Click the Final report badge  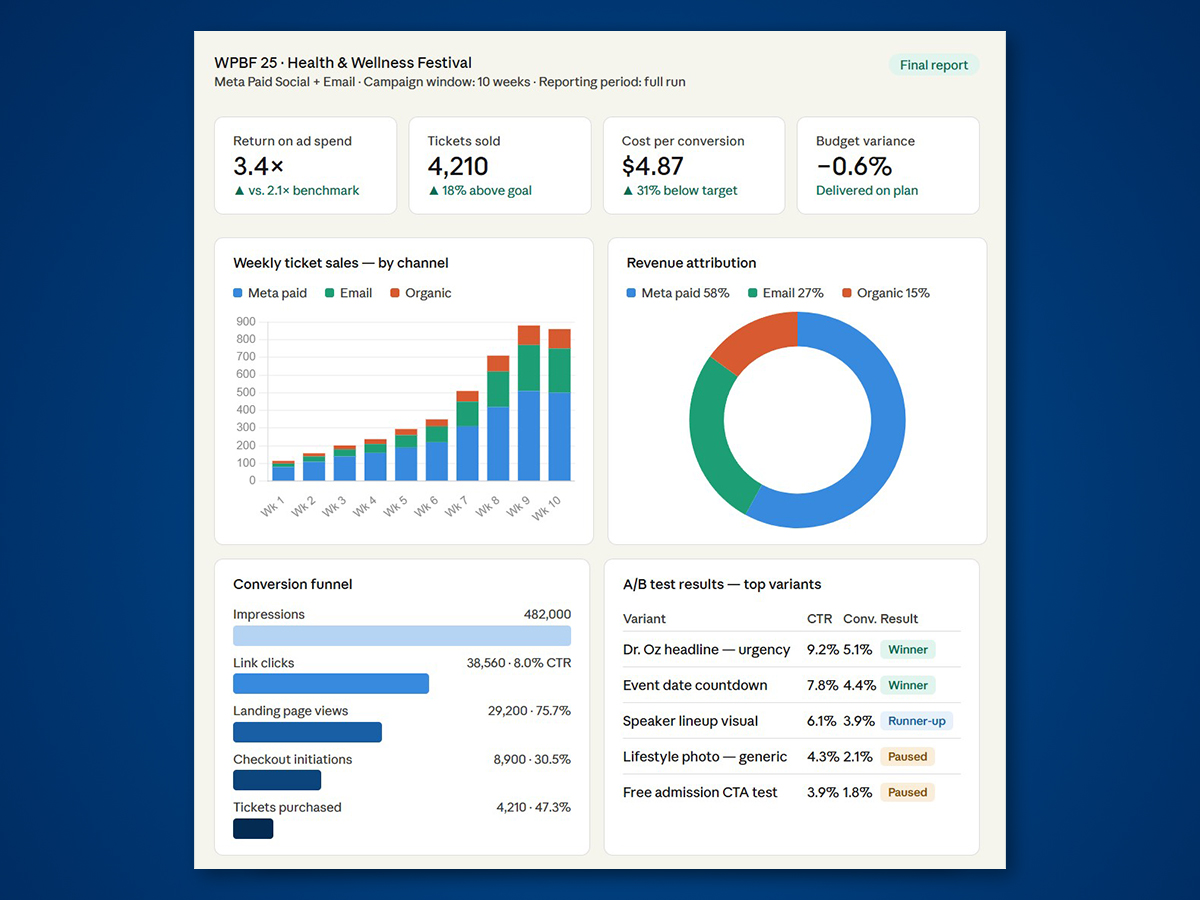(933, 65)
